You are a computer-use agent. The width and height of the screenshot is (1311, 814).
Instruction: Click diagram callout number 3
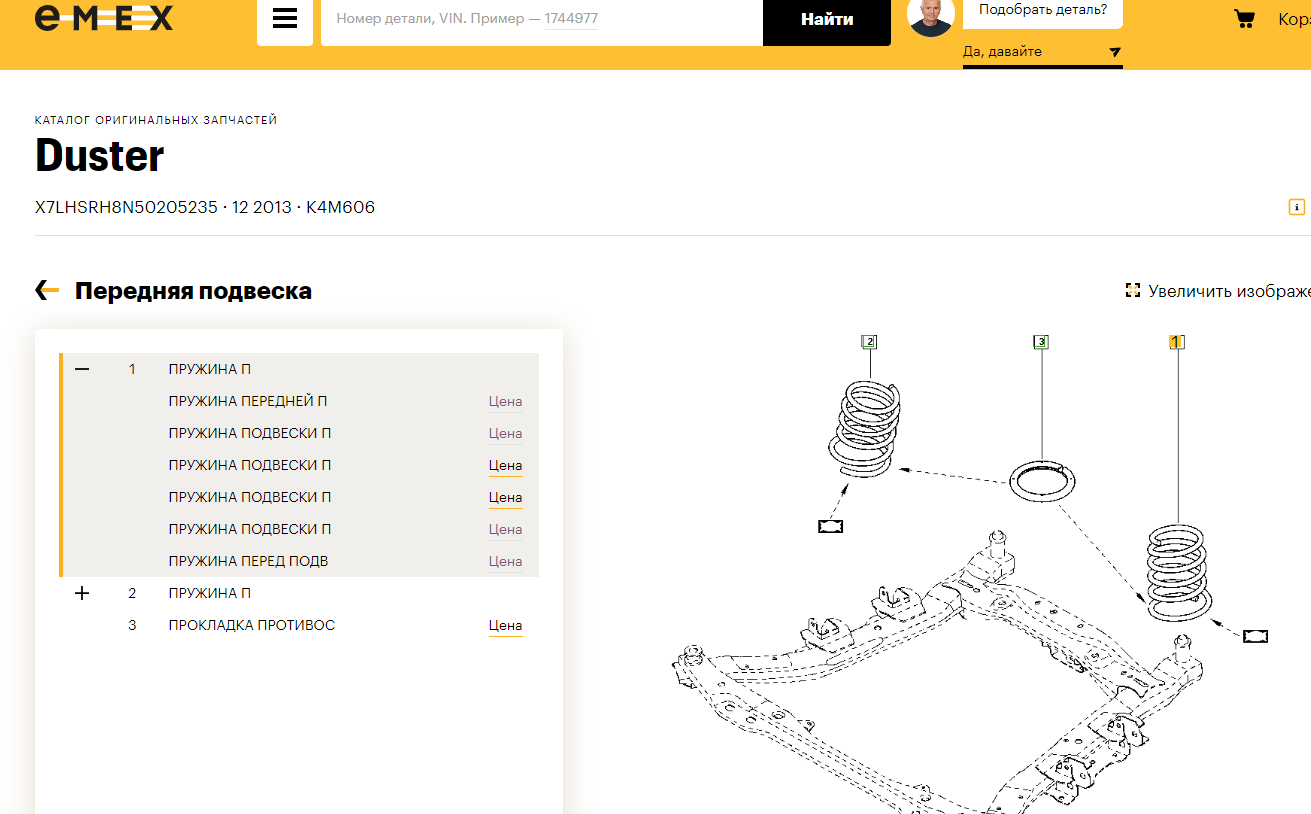[1041, 342]
